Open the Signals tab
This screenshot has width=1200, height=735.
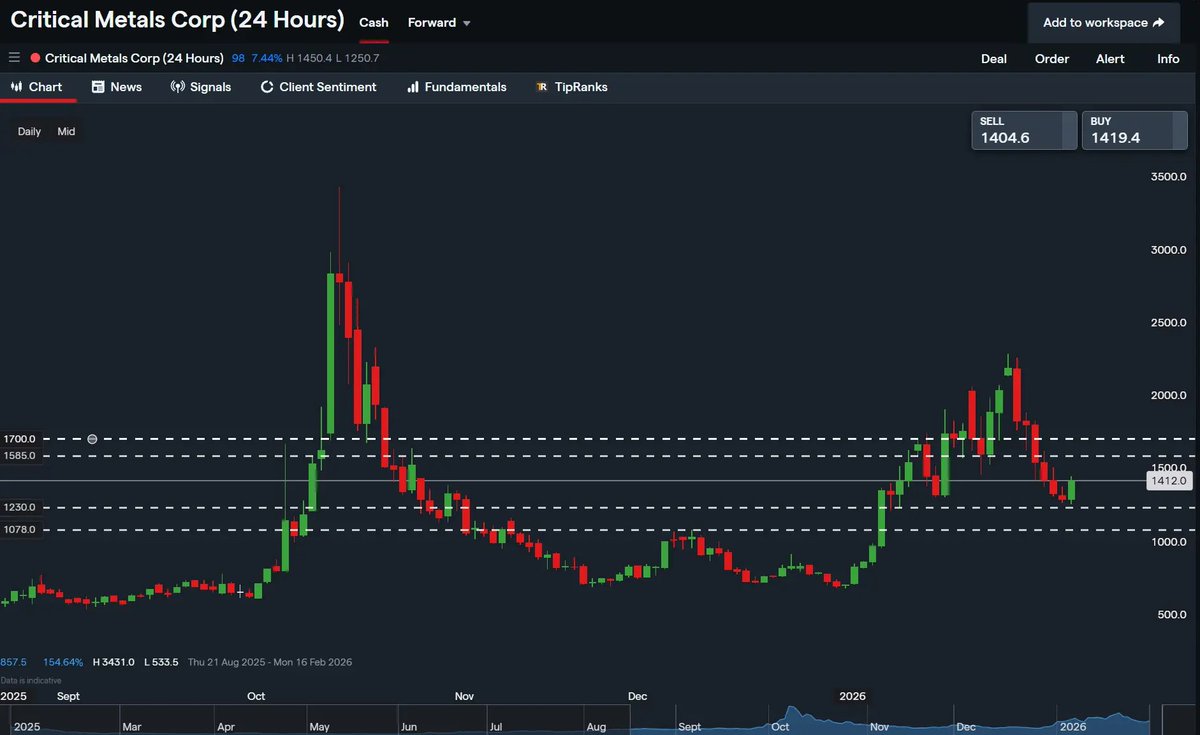click(201, 87)
